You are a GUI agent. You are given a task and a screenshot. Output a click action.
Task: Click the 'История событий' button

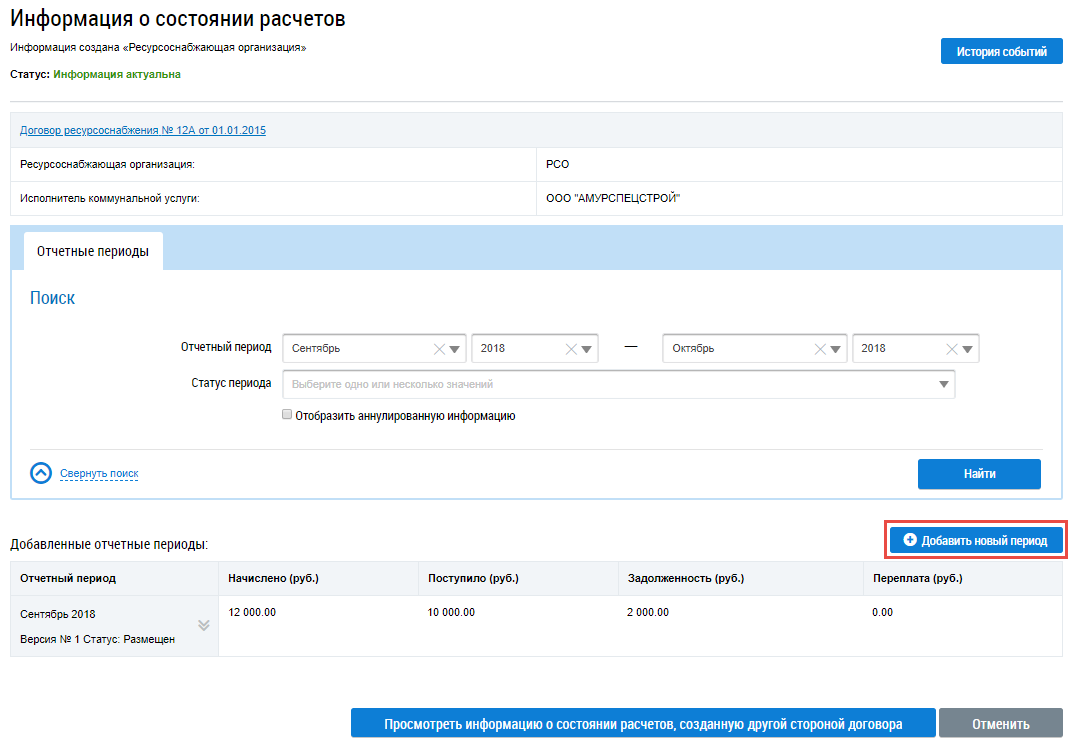1001,52
